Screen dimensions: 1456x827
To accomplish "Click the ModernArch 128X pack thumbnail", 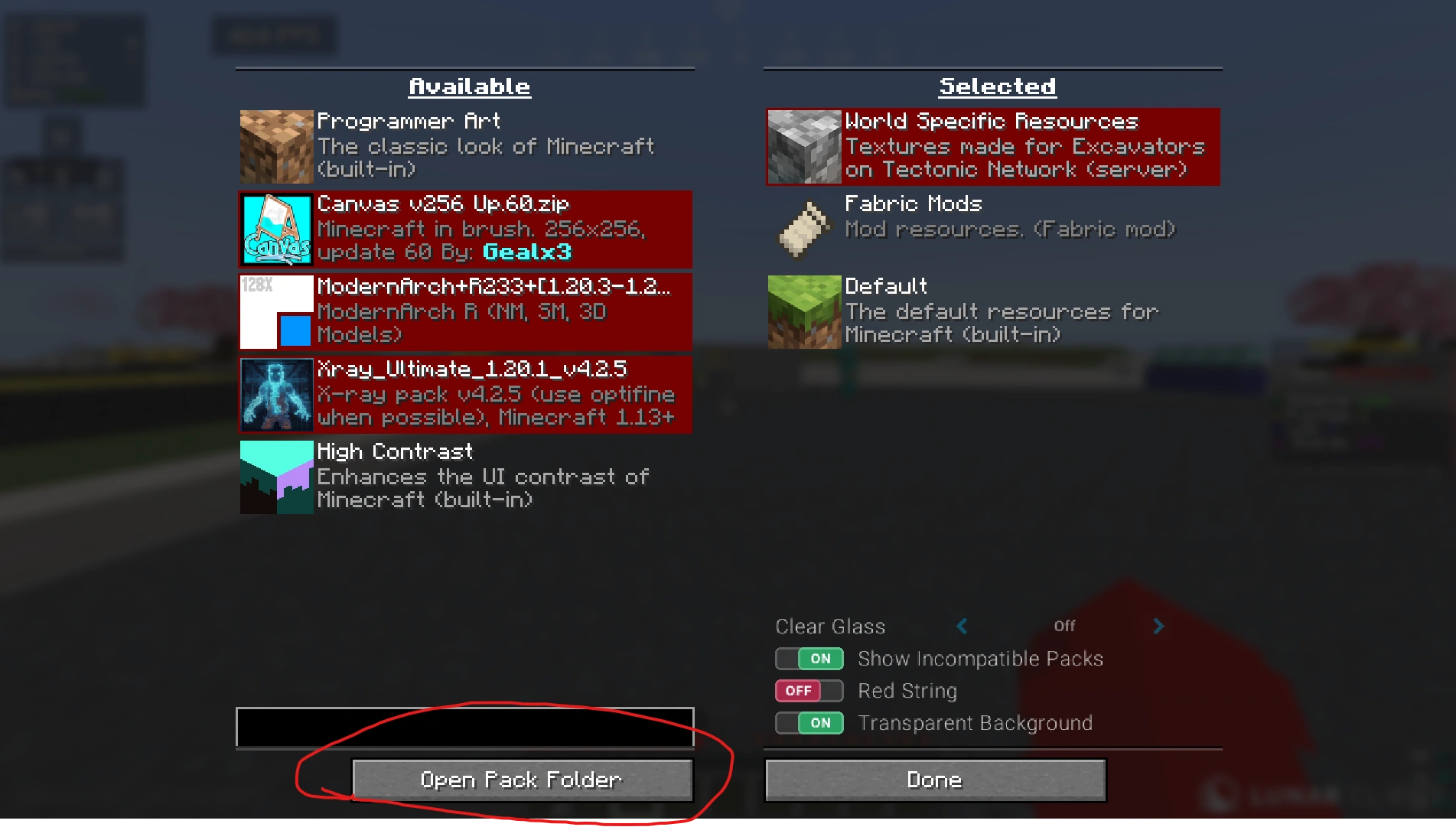I will point(276,312).
